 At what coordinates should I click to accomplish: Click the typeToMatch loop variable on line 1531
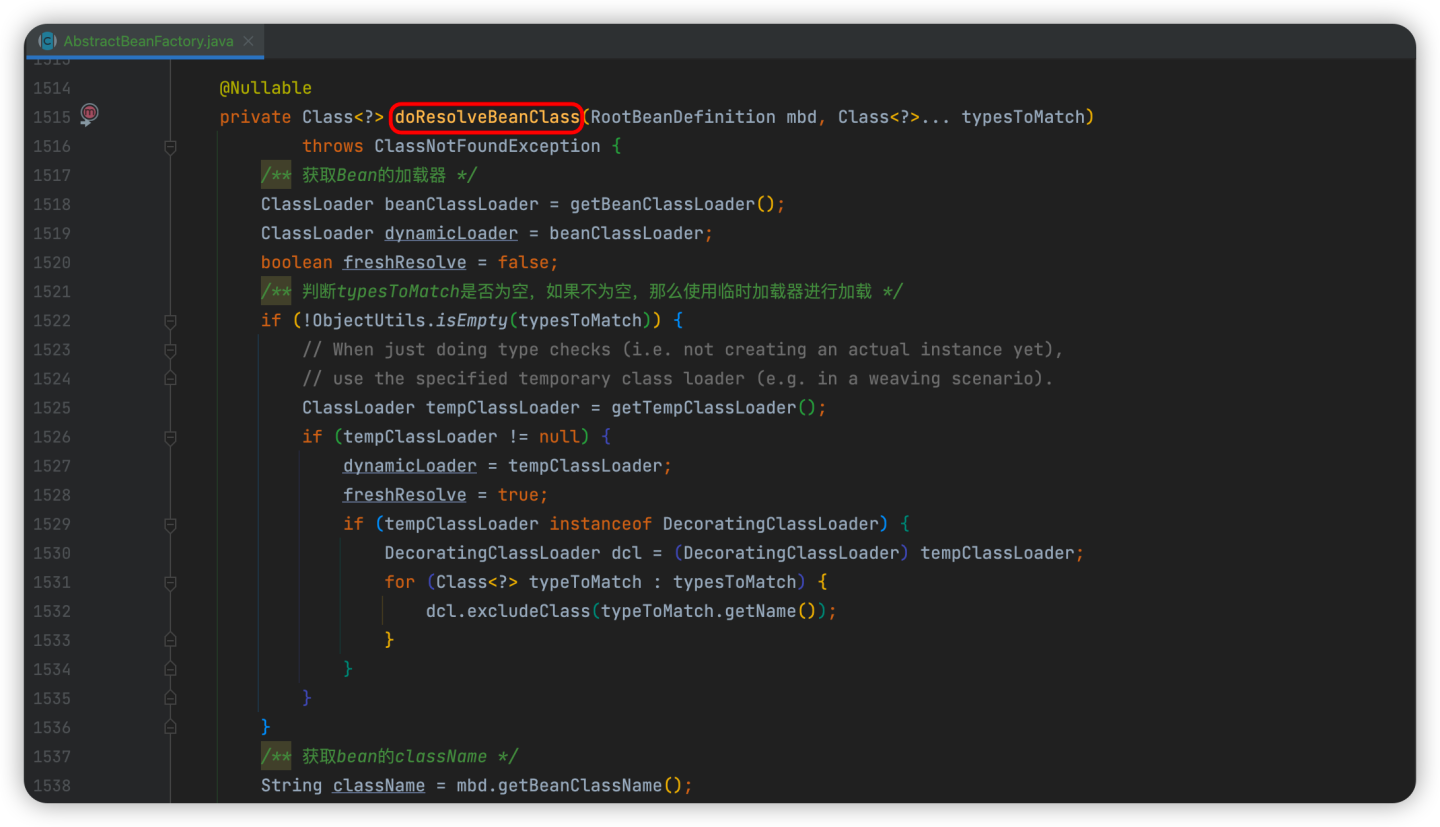585,582
